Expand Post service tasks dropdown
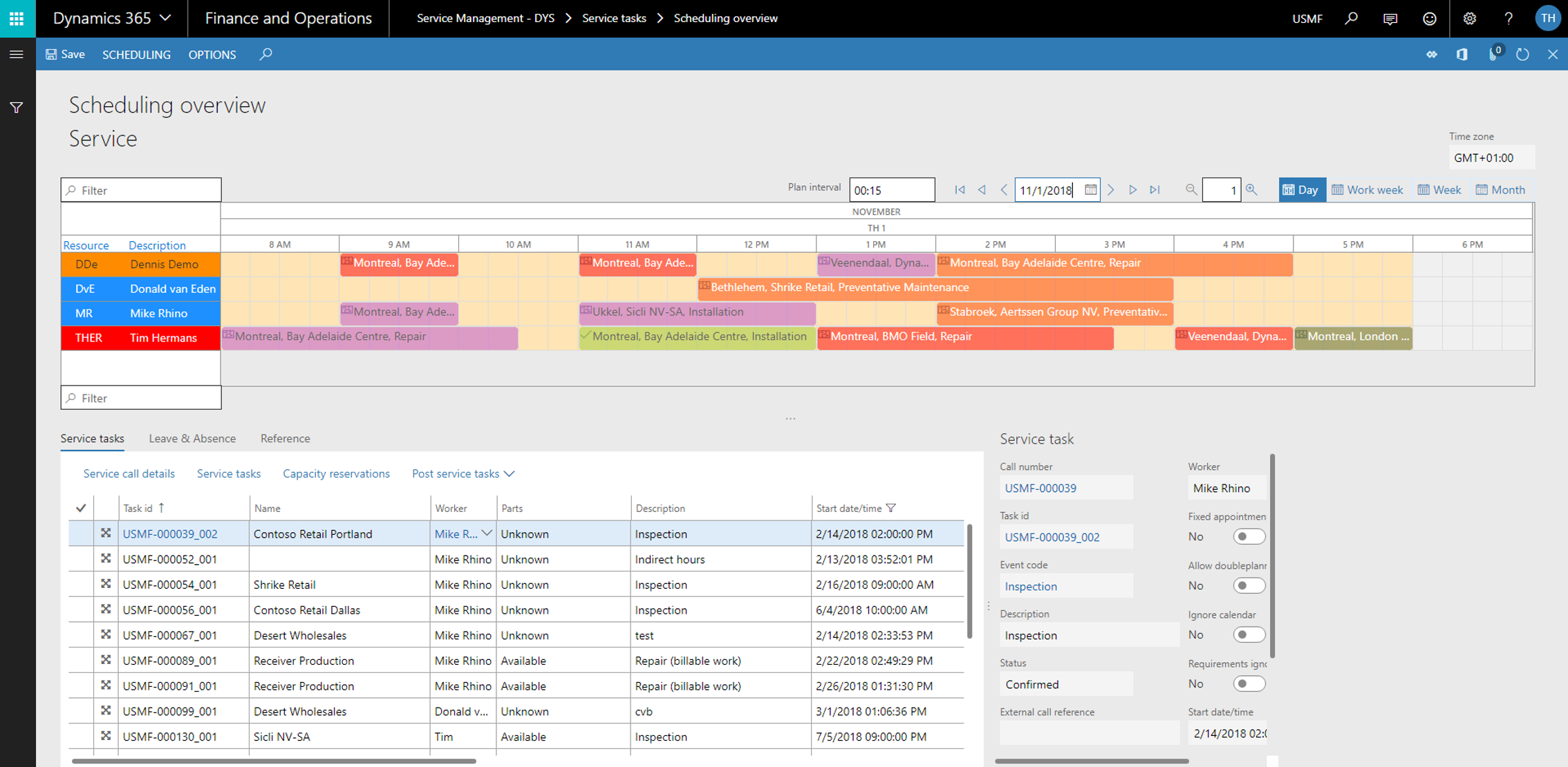The height and width of the screenshot is (767, 1568). (463, 474)
